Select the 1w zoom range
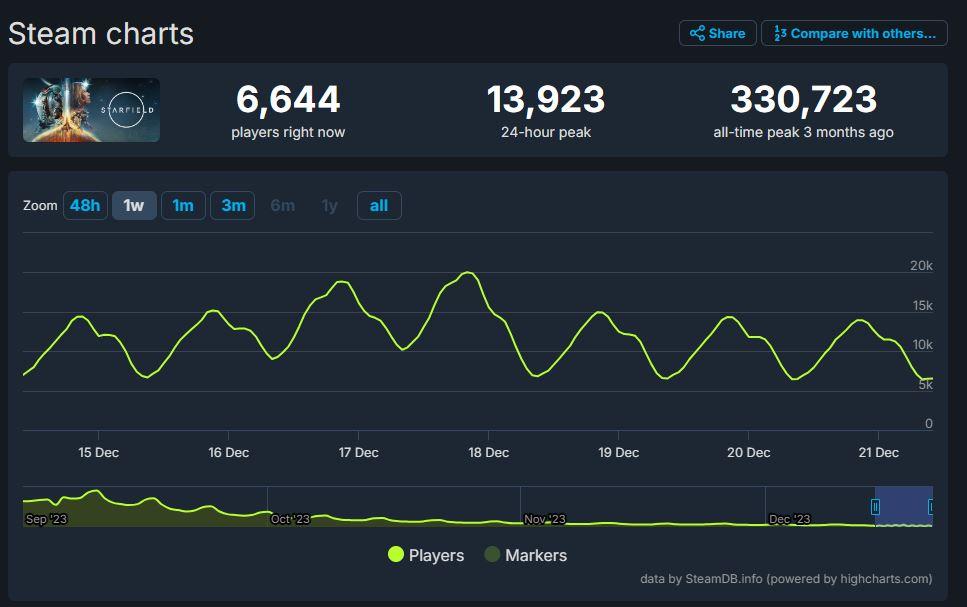This screenshot has height=607, width=967. pyautogui.click(x=134, y=205)
